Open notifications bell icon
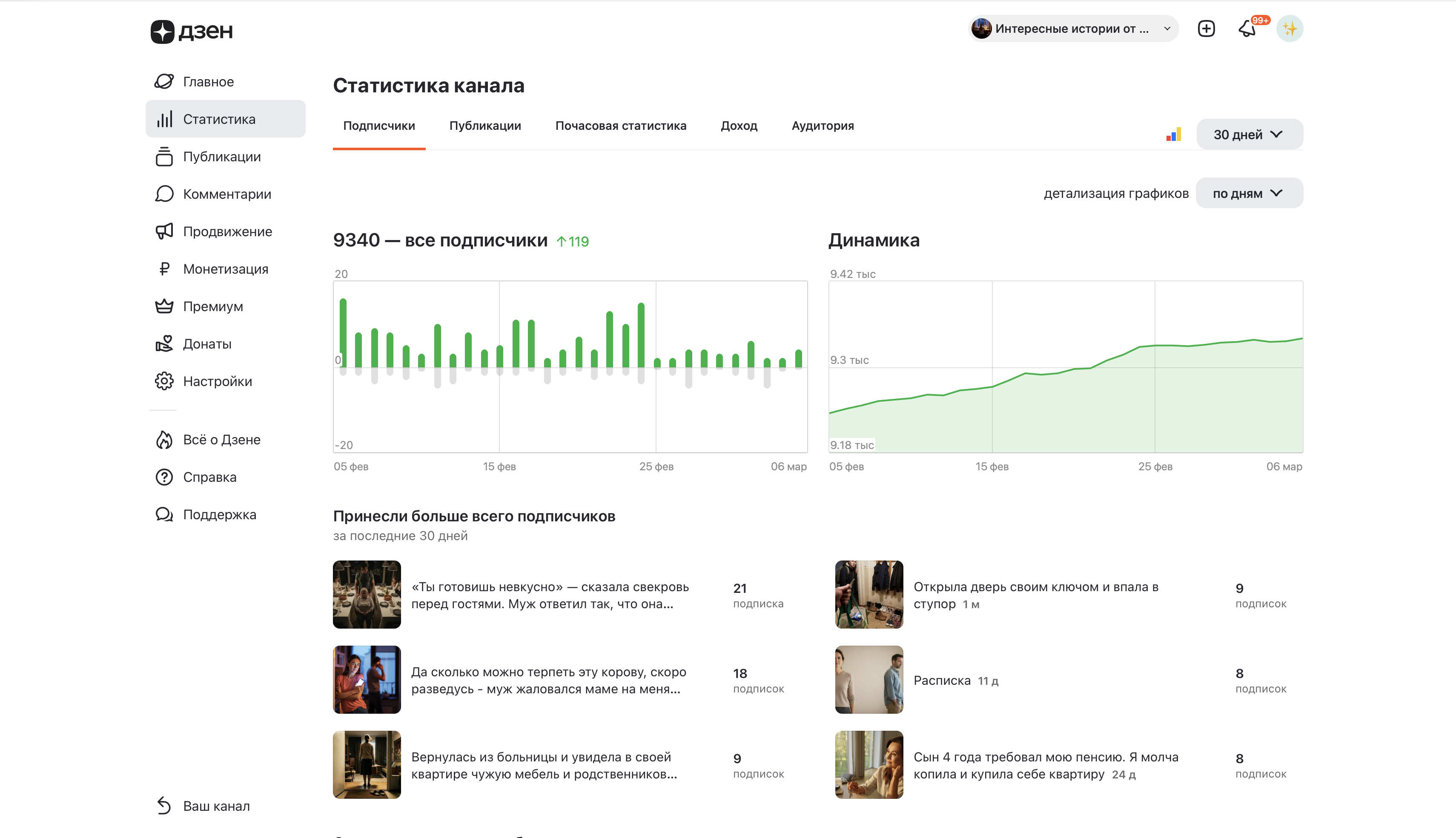This screenshot has width=1456, height=838. (x=1247, y=29)
